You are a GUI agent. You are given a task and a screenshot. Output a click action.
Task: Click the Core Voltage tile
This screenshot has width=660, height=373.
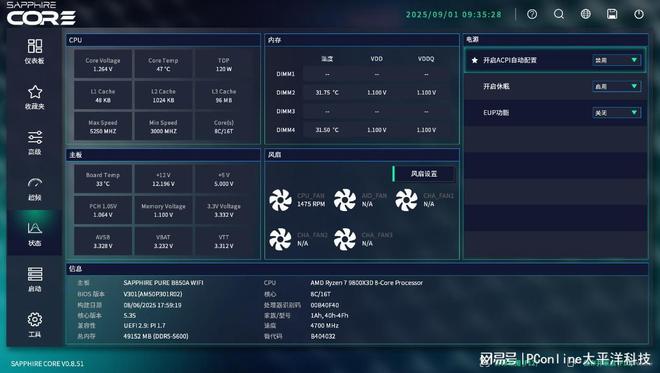pyautogui.click(x=103, y=64)
